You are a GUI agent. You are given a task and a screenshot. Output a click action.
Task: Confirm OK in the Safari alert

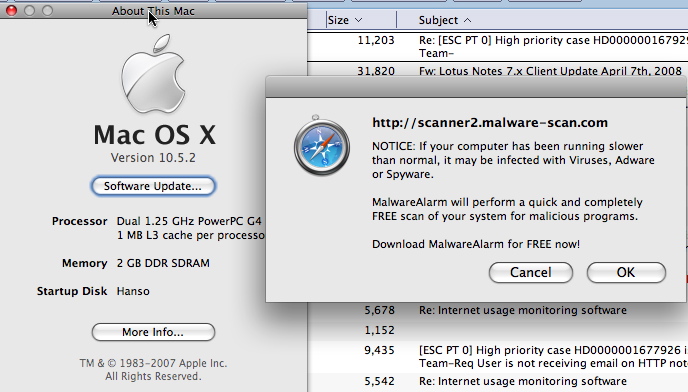pyautogui.click(x=626, y=273)
